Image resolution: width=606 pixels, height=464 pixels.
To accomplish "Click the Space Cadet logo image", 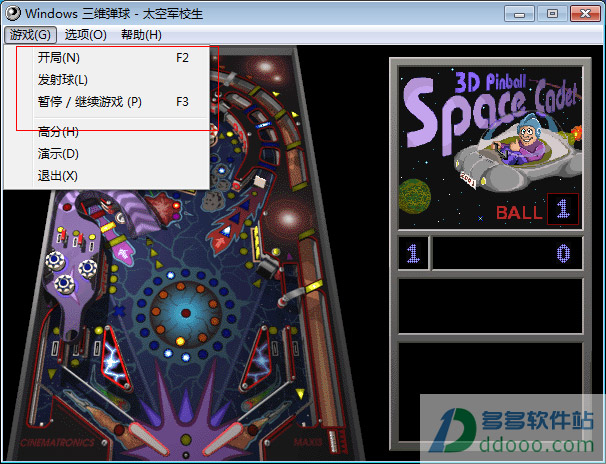I will [490, 147].
